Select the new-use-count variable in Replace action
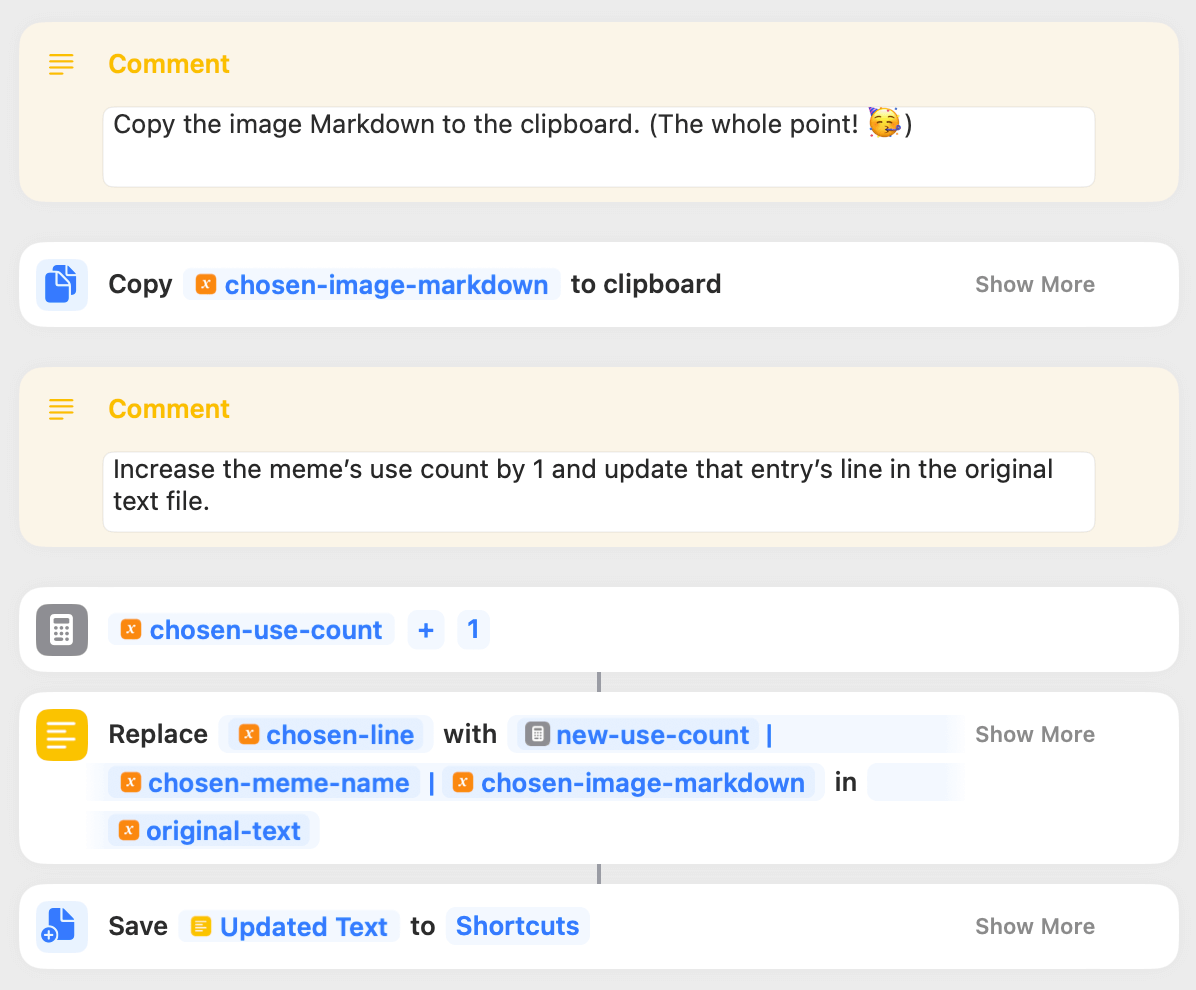Viewport: 1196px width, 990px height. 637,734
